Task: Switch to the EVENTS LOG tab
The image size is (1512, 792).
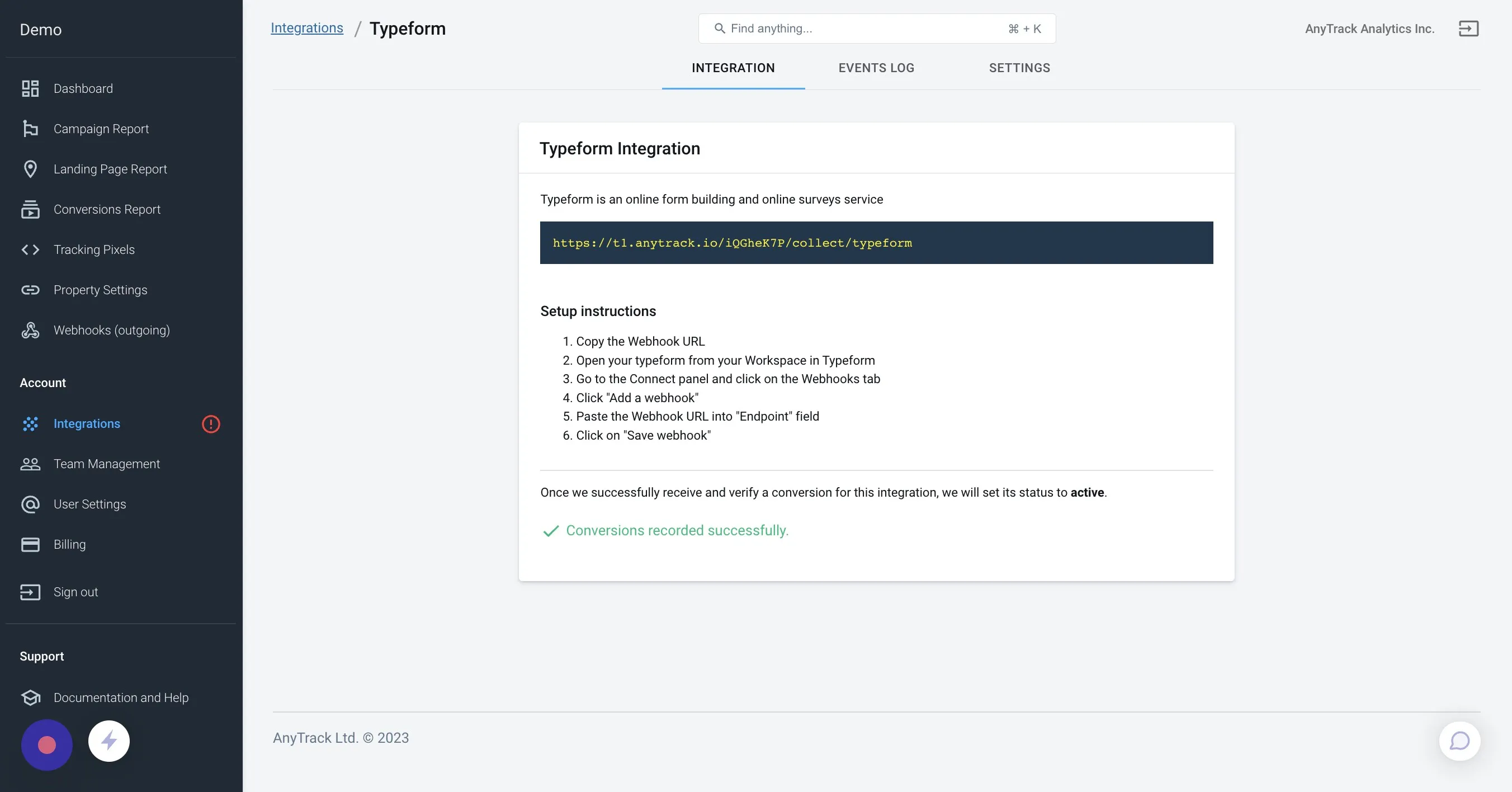Action: coord(876,68)
